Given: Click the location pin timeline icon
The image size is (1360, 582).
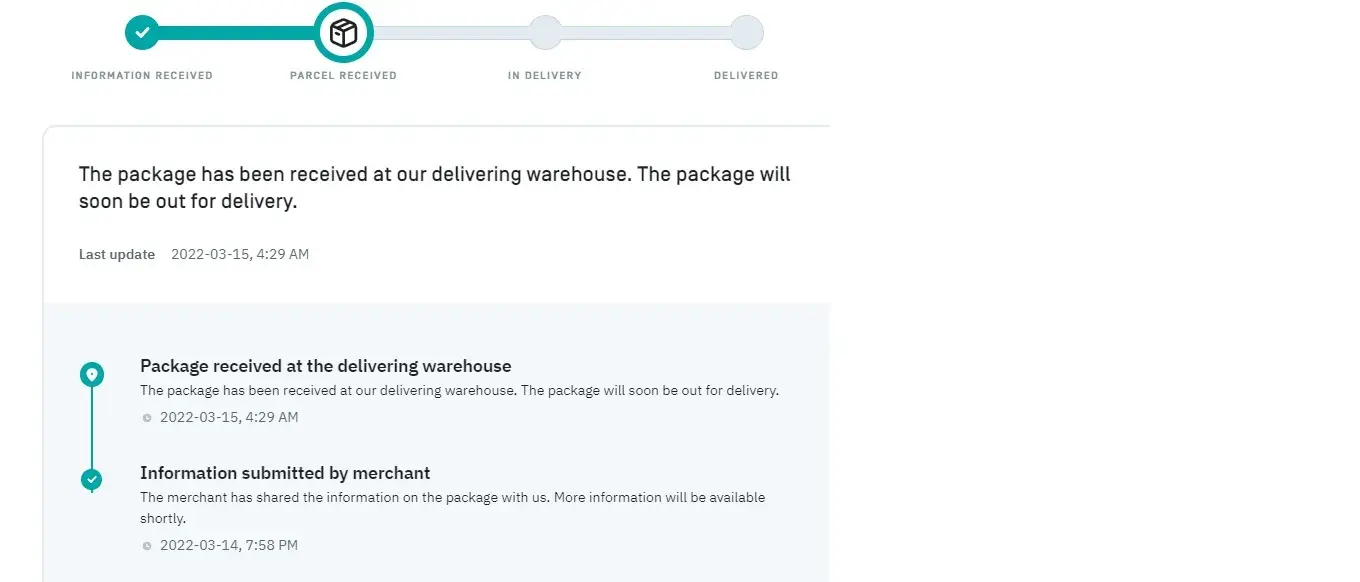Looking at the screenshot, I should click(x=92, y=375).
